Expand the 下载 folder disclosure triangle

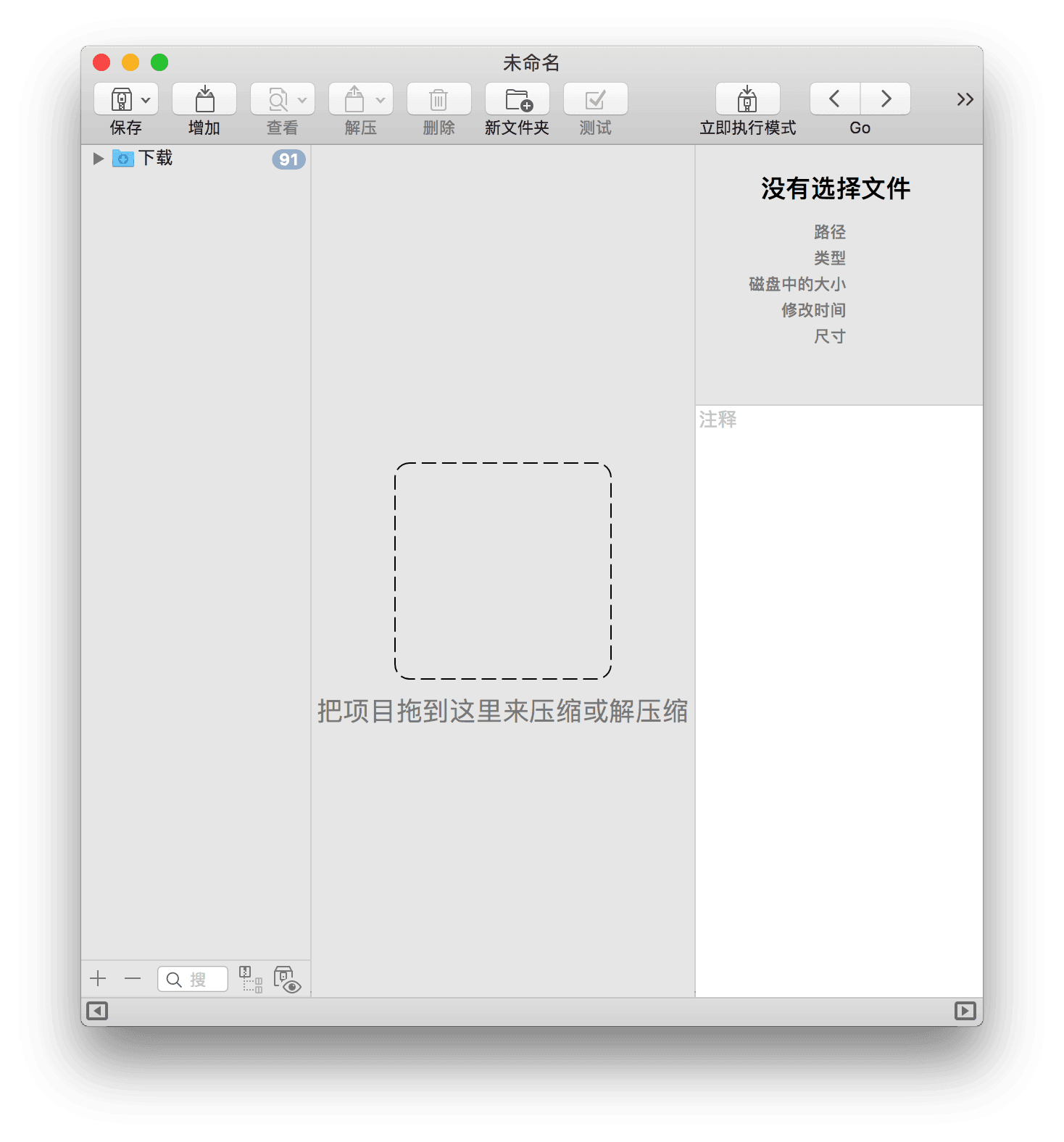point(99,159)
